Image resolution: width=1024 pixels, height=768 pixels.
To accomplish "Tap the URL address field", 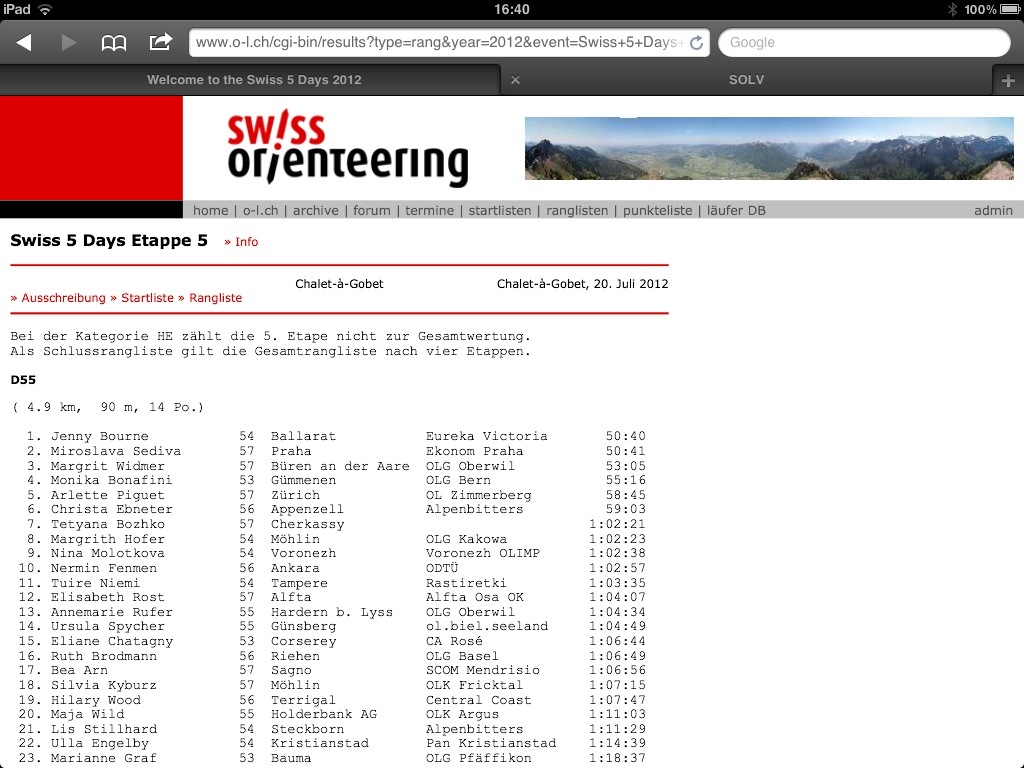I will (x=438, y=43).
